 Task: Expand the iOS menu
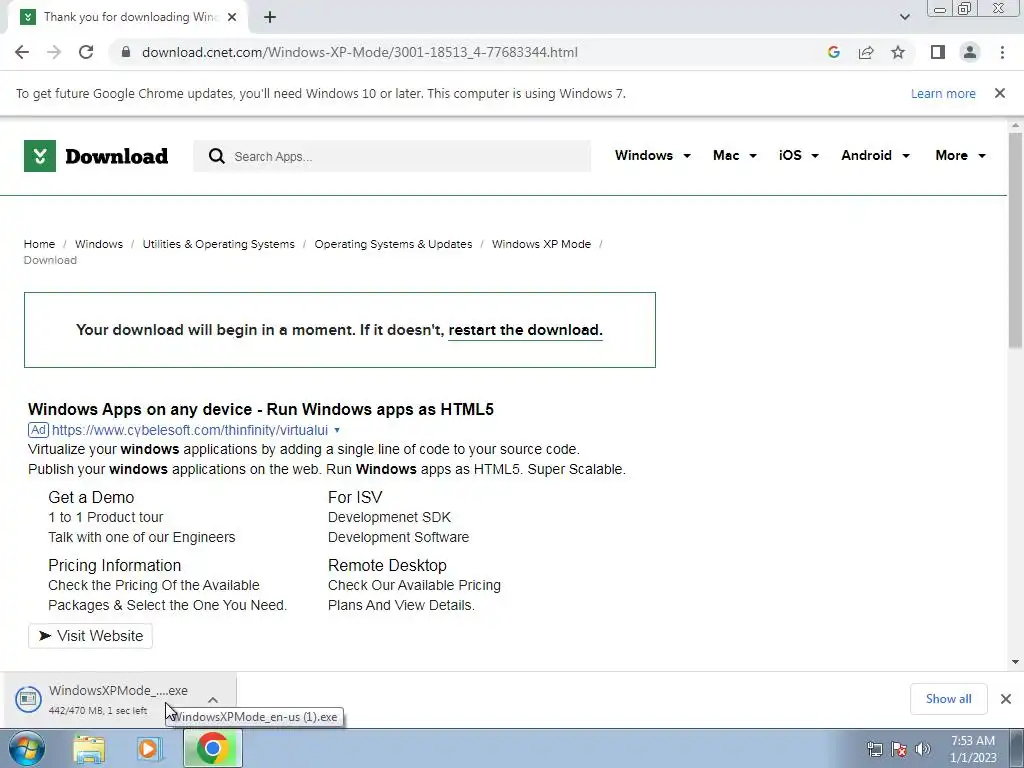799,155
